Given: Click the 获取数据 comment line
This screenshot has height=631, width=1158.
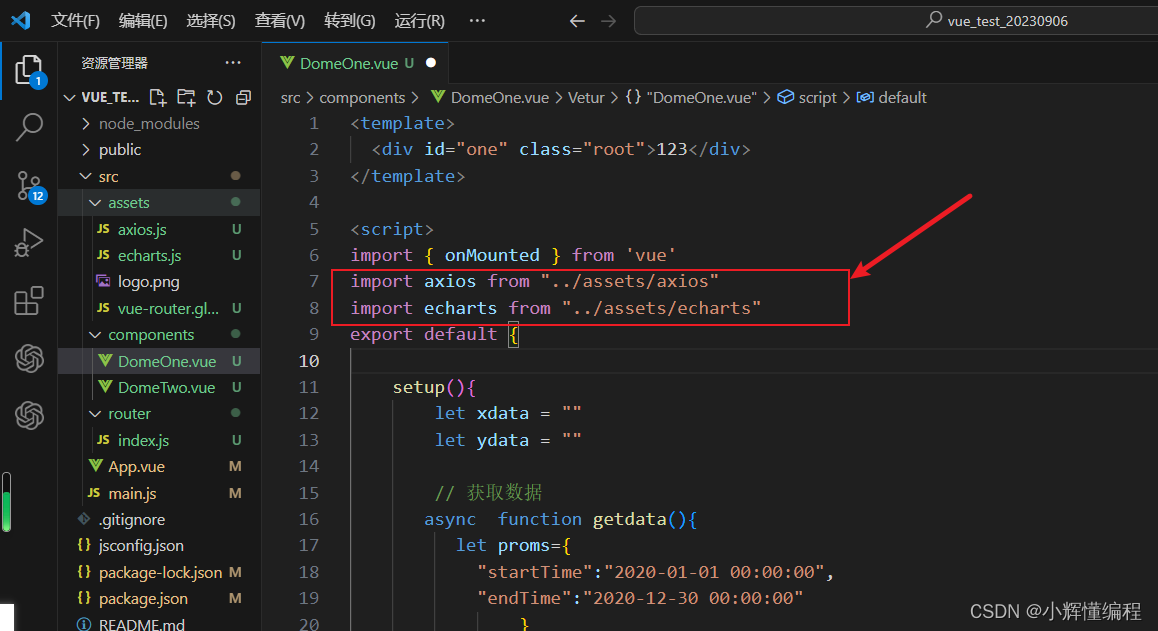Looking at the screenshot, I should [488, 493].
